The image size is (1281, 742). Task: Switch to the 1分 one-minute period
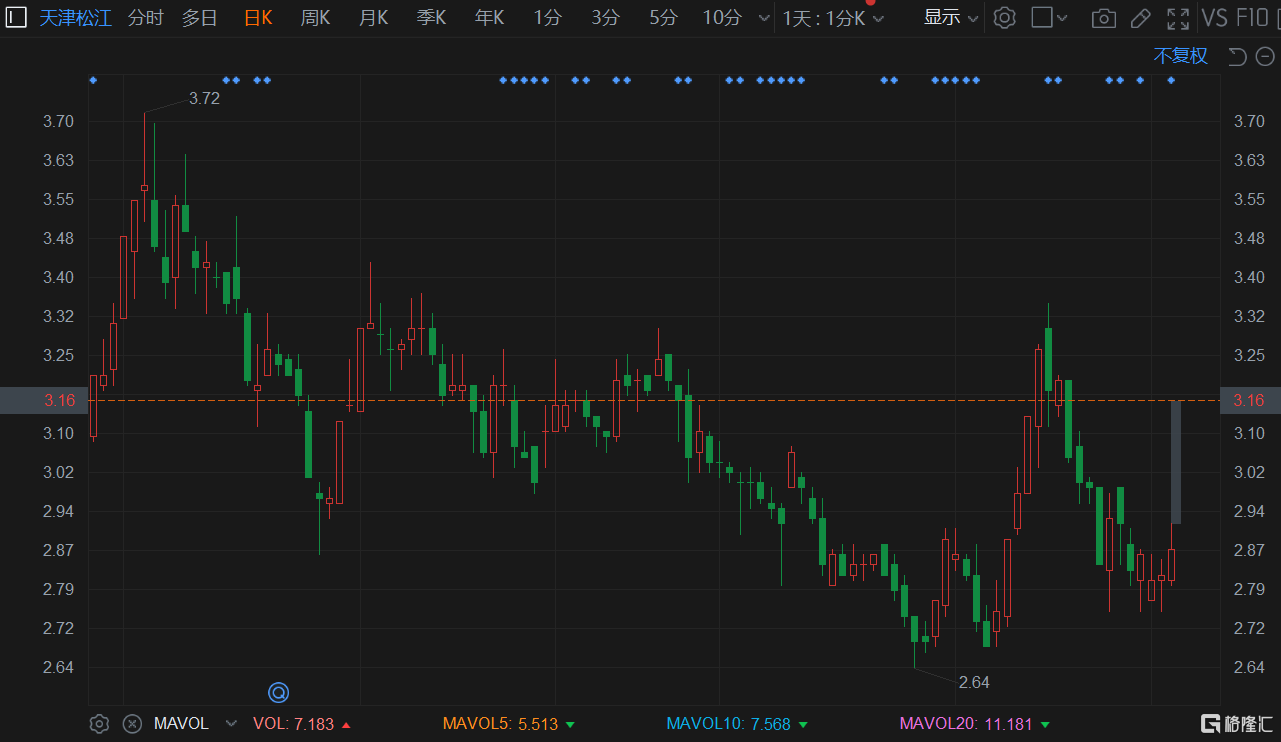[x=547, y=18]
